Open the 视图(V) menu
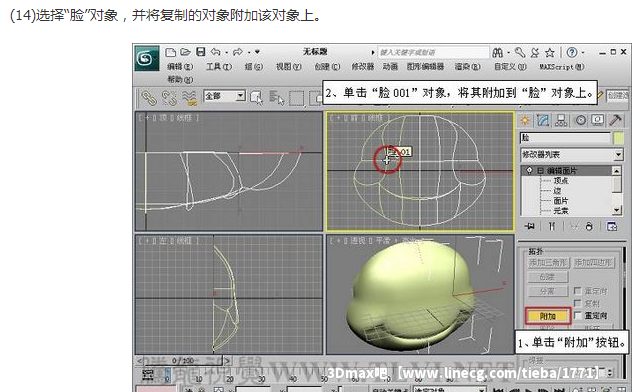This screenshot has height=392, width=639. (x=289, y=66)
